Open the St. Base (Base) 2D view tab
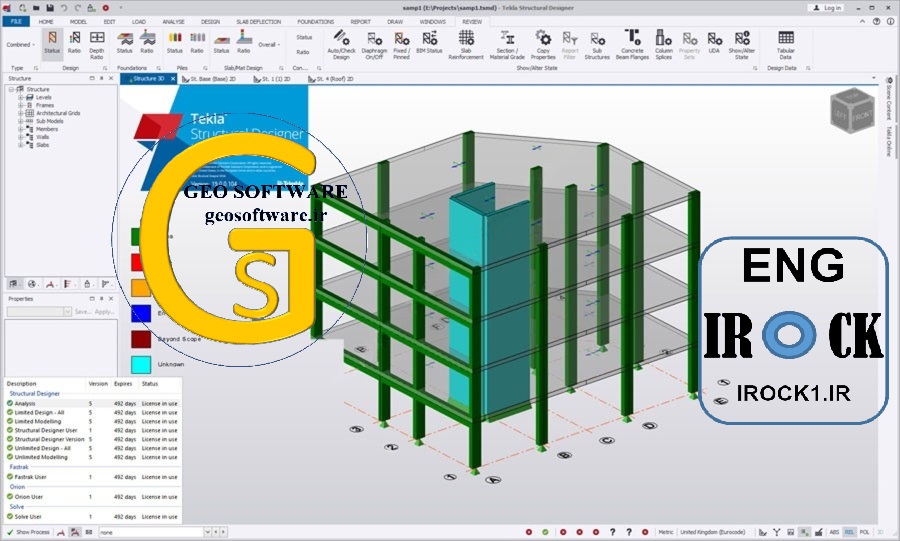The image size is (900, 541). [209, 79]
